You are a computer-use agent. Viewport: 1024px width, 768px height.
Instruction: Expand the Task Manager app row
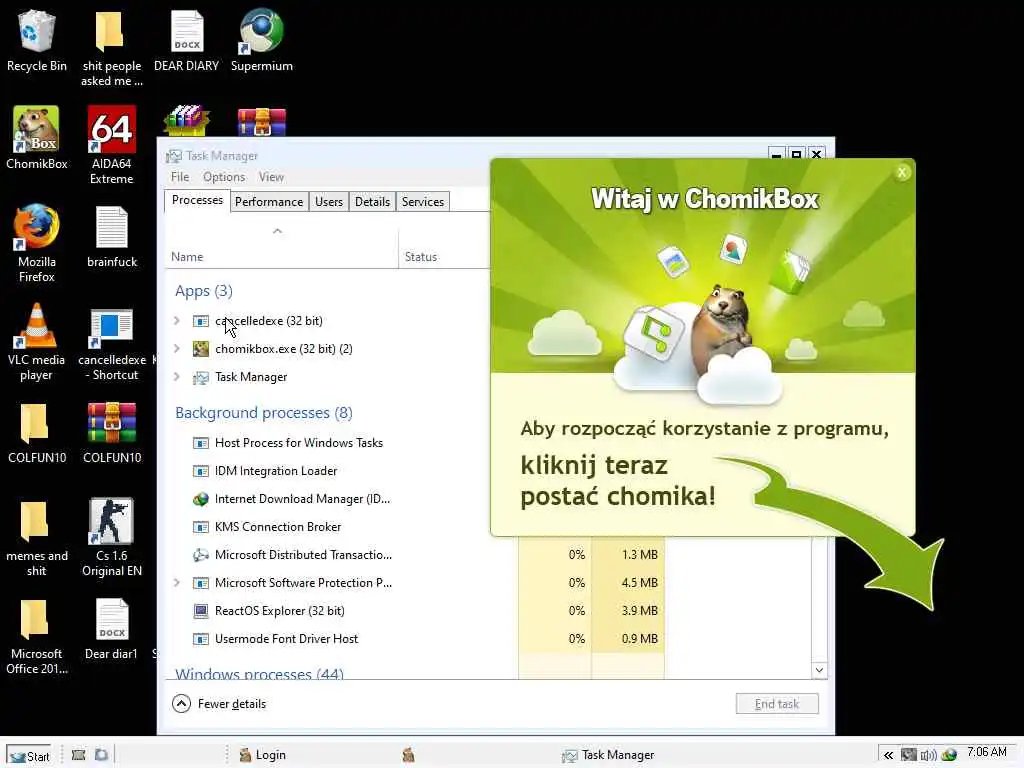[x=176, y=377]
